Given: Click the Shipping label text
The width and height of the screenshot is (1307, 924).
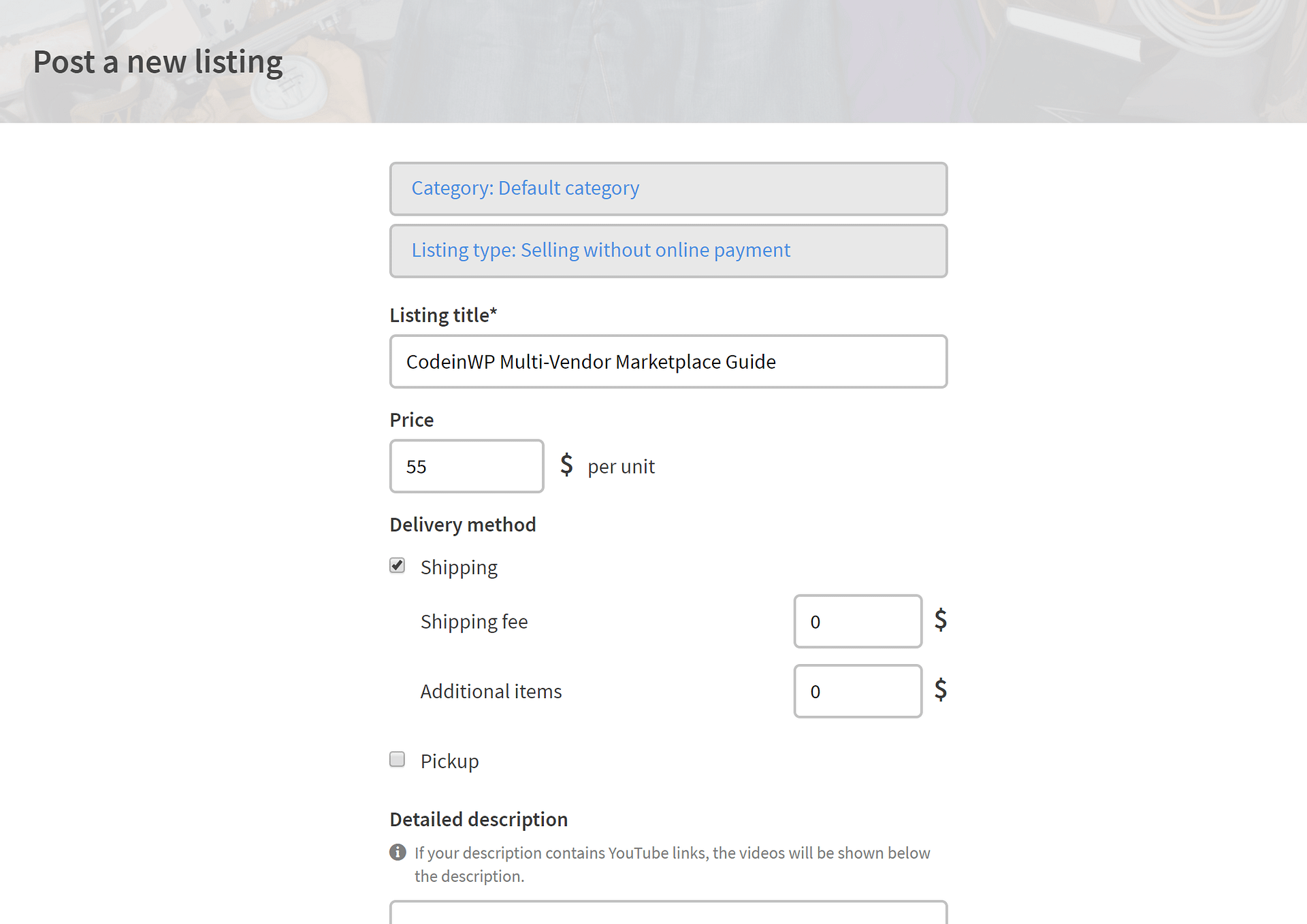Looking at the screenshot, I should pyautogui.click(x=459, y=567).
